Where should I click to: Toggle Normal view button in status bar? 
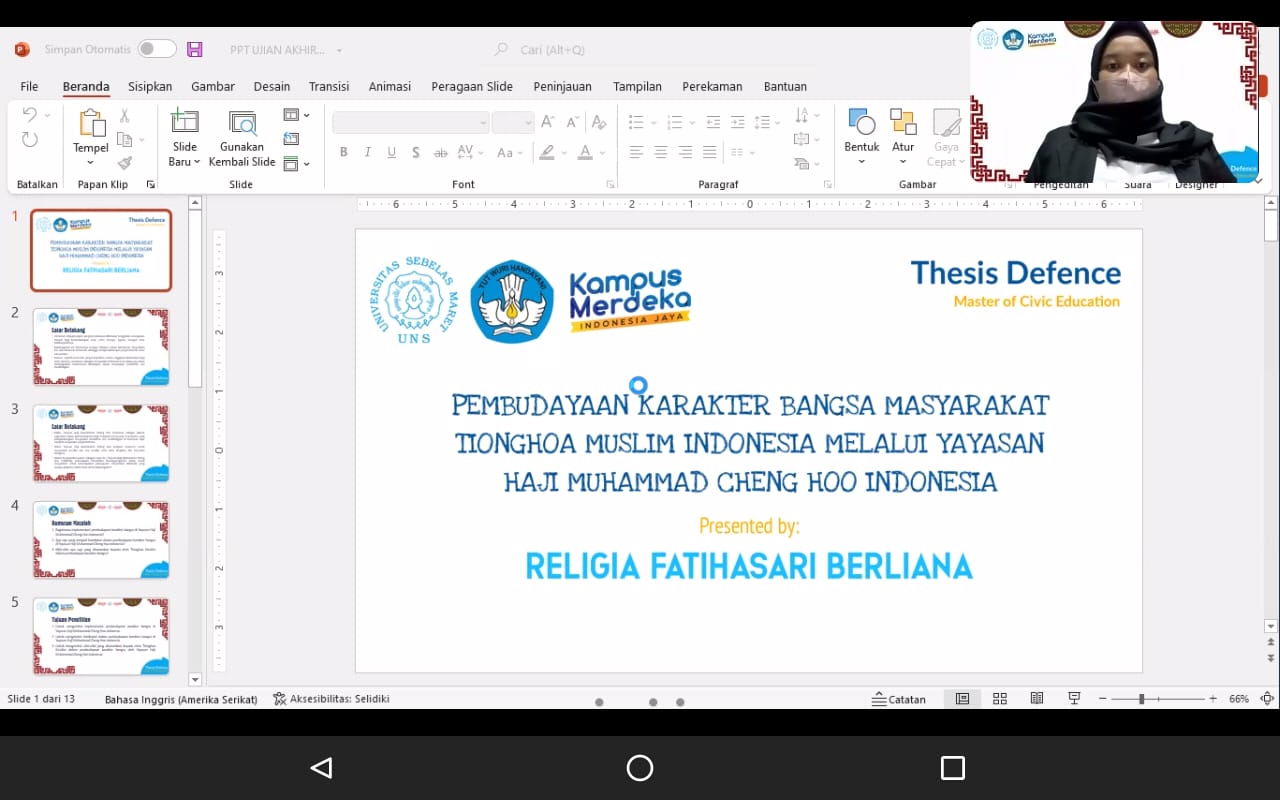(x=962, y=699)
